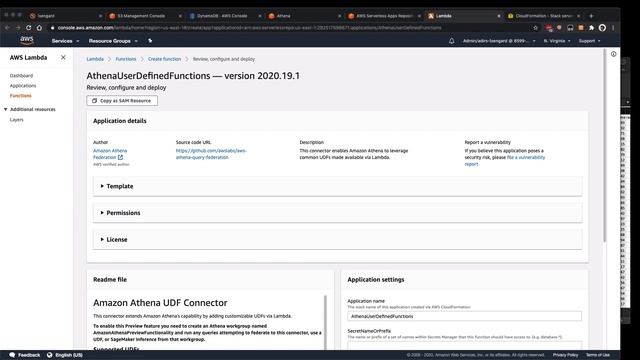The image size is (640, 360).
Task: Click the Create function breadcrumb link
Action: point(164,59)
